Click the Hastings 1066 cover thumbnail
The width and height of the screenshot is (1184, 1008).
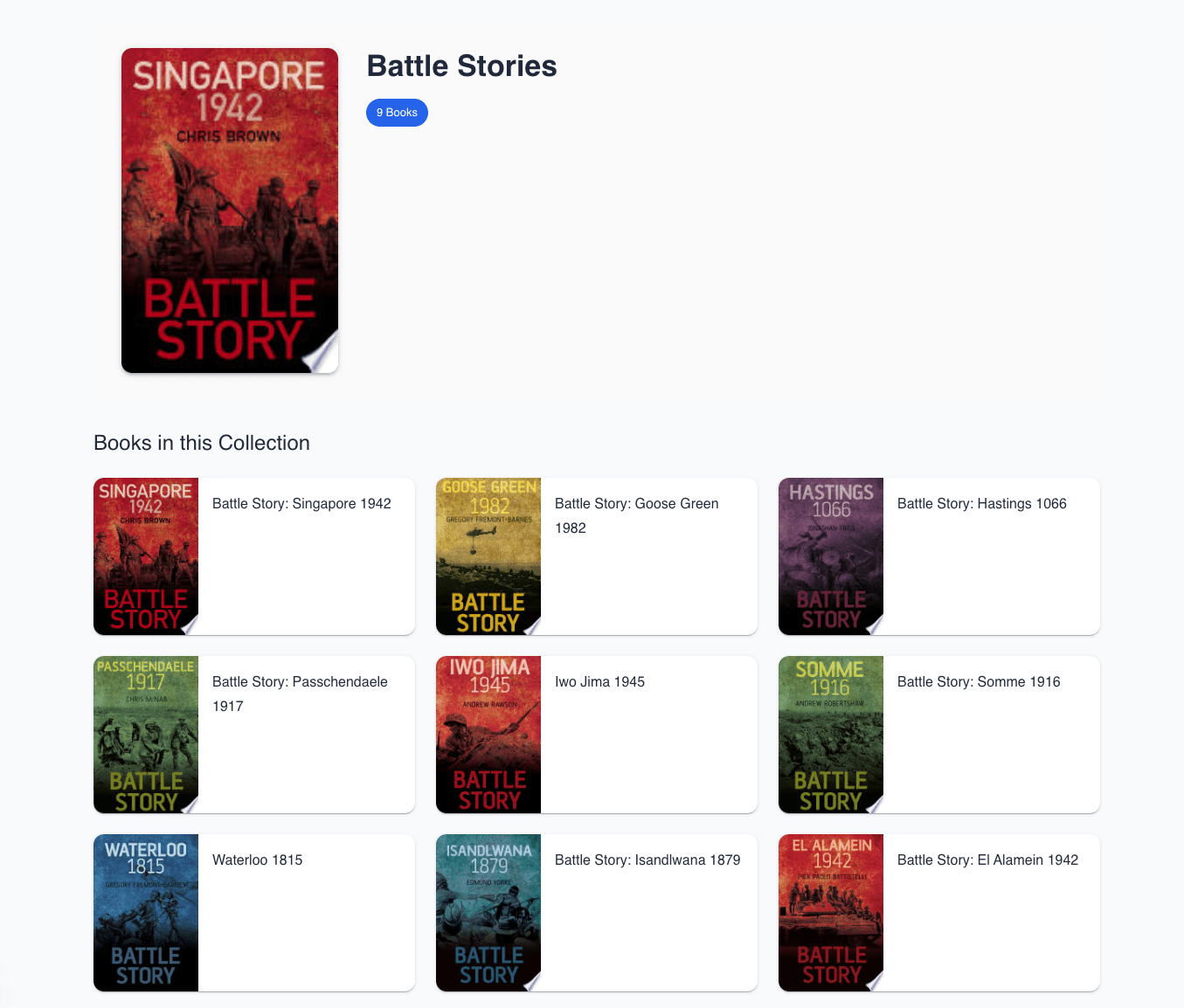pyautogui.click(x=831, y=556)
